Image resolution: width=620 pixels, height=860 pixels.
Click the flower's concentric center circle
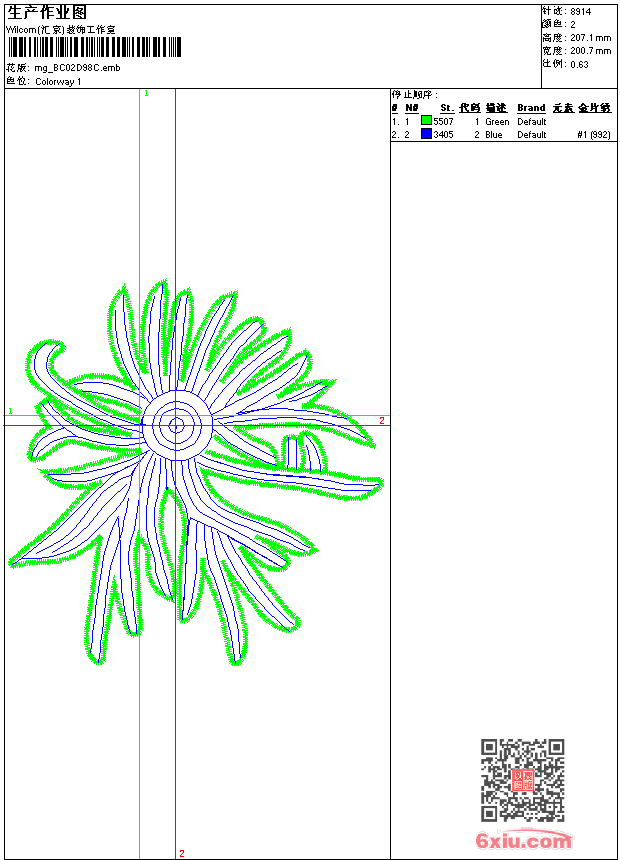coord(176,425)
